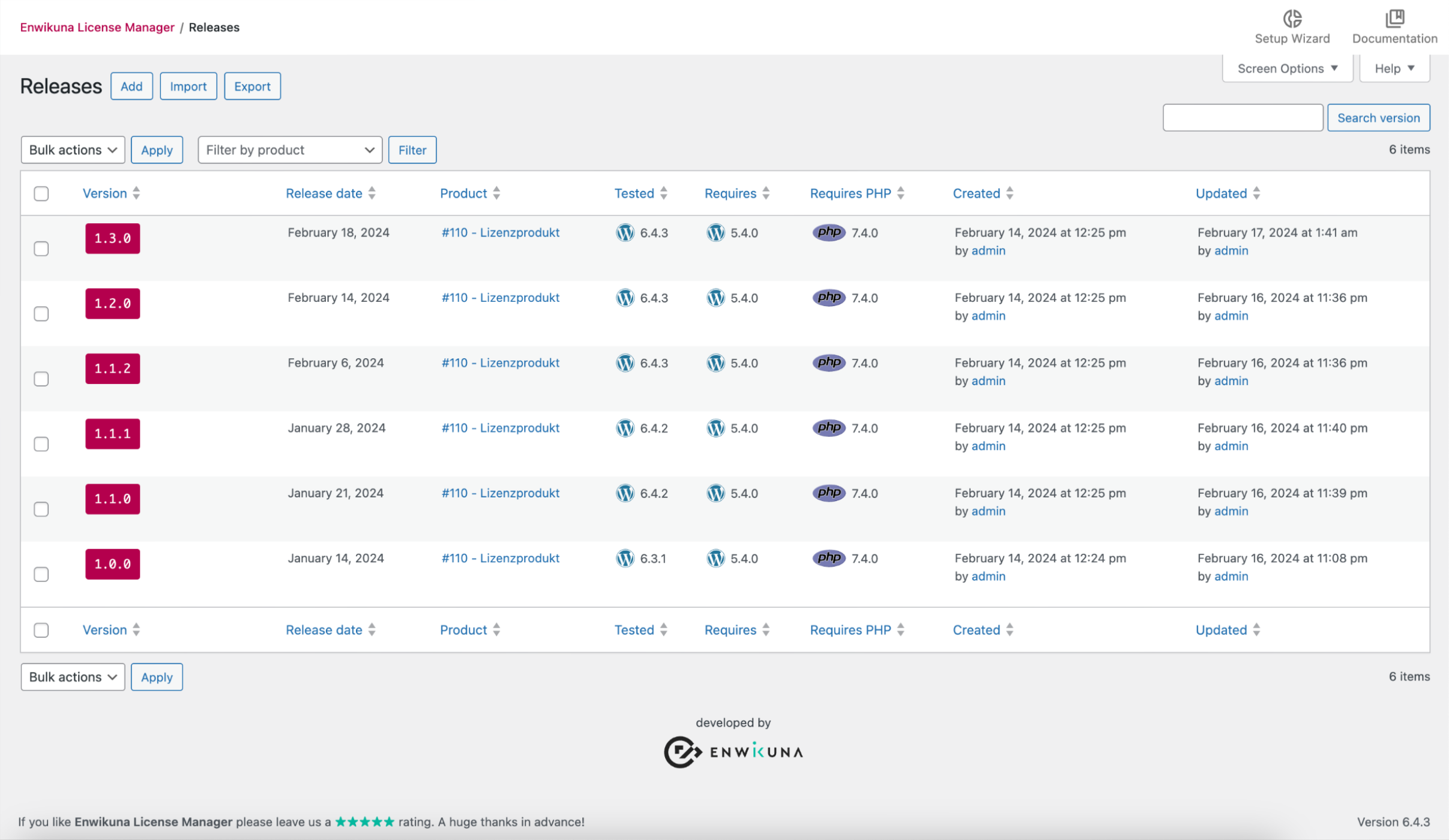The image size is (1449, 840).
Task: Click sort arrows next to top Created header
Action: [x=1010, y=193]
